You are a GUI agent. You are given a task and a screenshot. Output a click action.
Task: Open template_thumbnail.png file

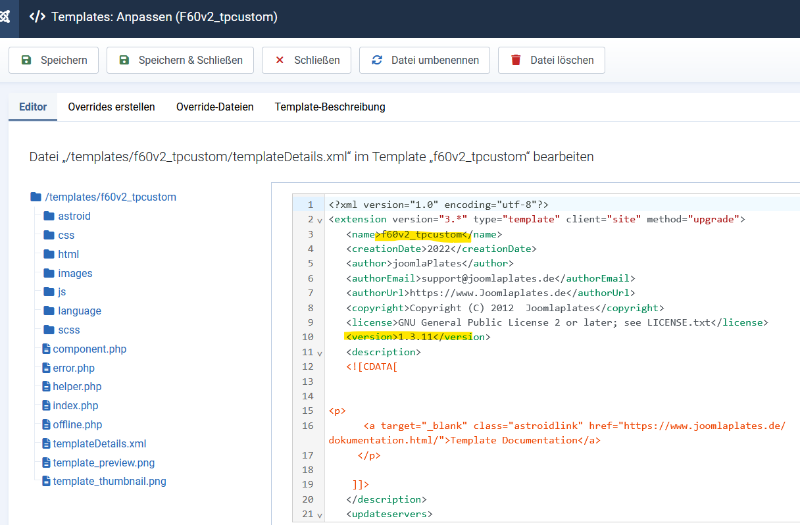pos(109,481)
